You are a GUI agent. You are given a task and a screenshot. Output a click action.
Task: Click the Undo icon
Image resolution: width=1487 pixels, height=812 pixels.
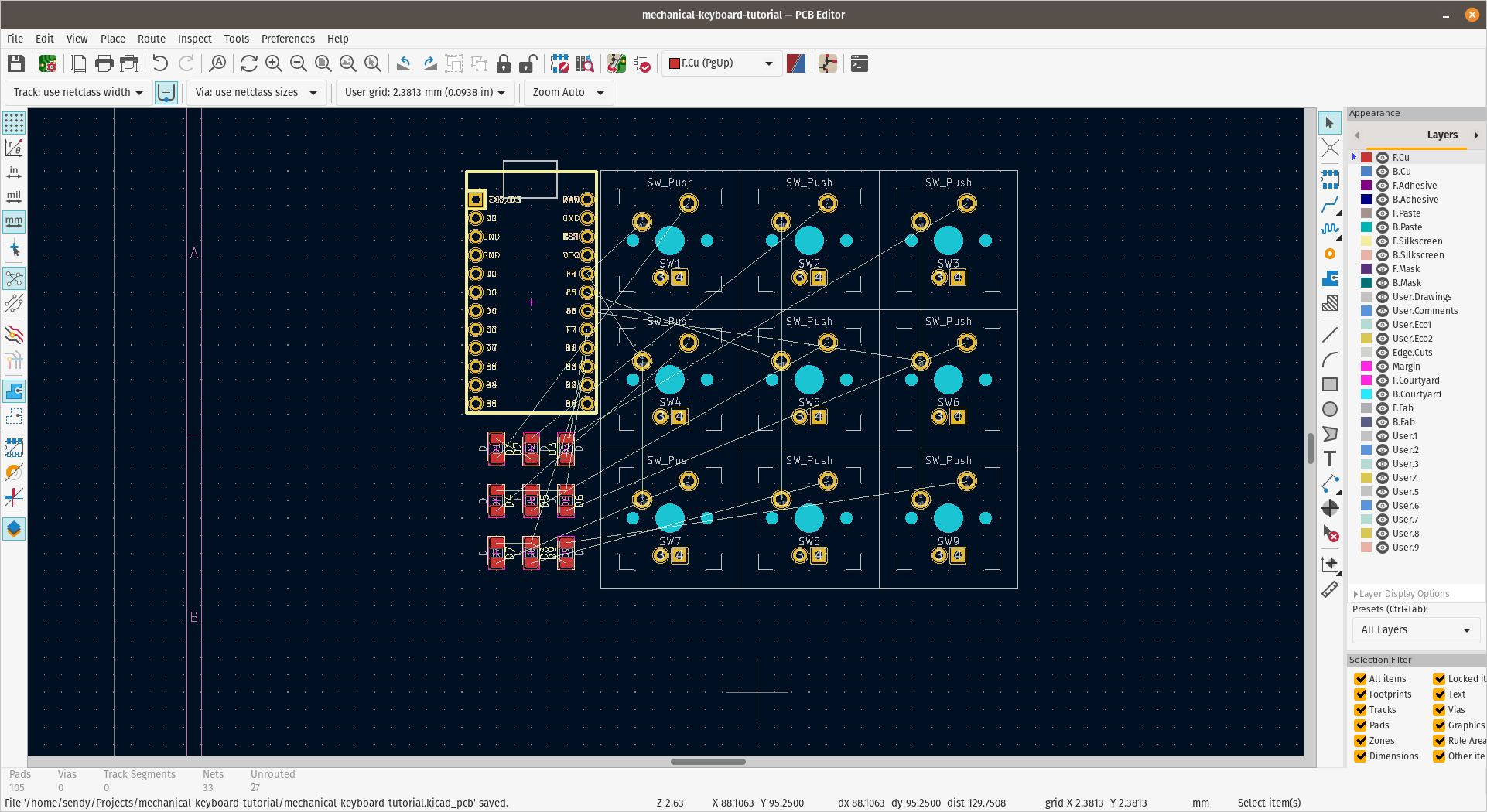(160, 63)
